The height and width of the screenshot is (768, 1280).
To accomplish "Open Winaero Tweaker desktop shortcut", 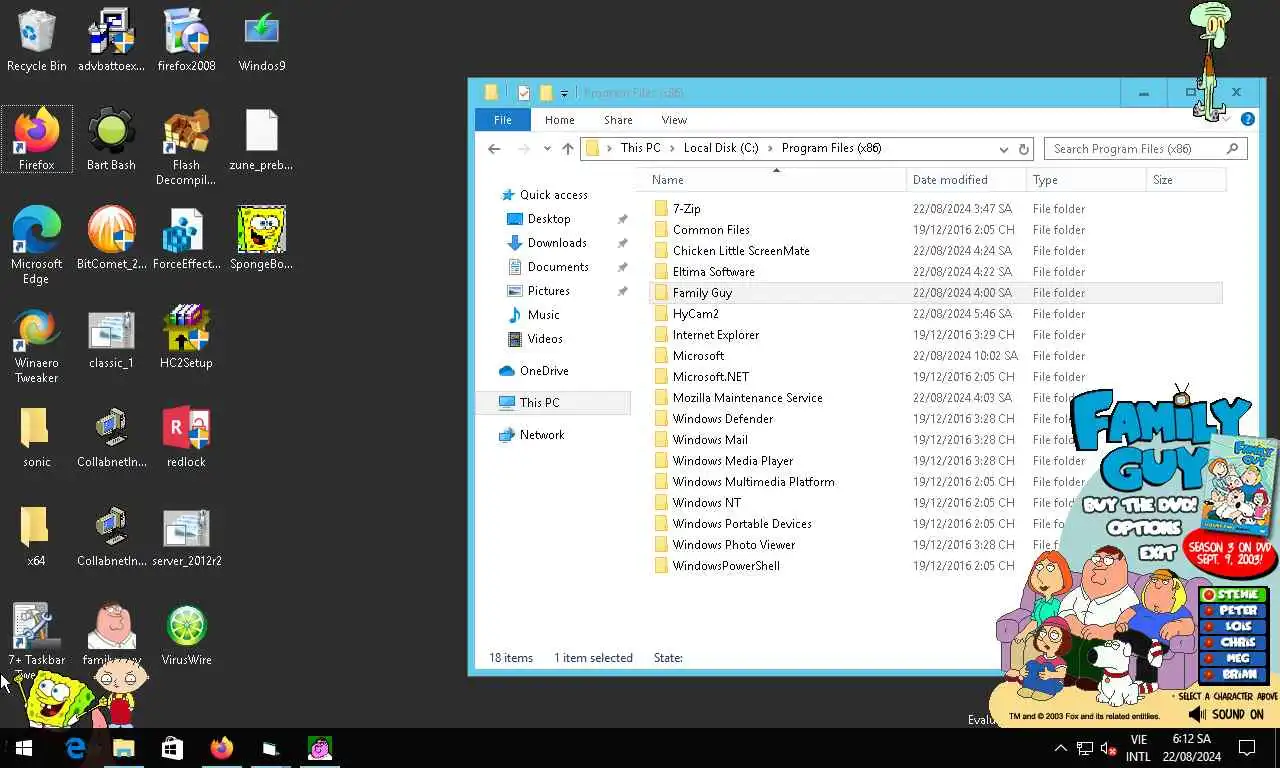I will (36, 344).
